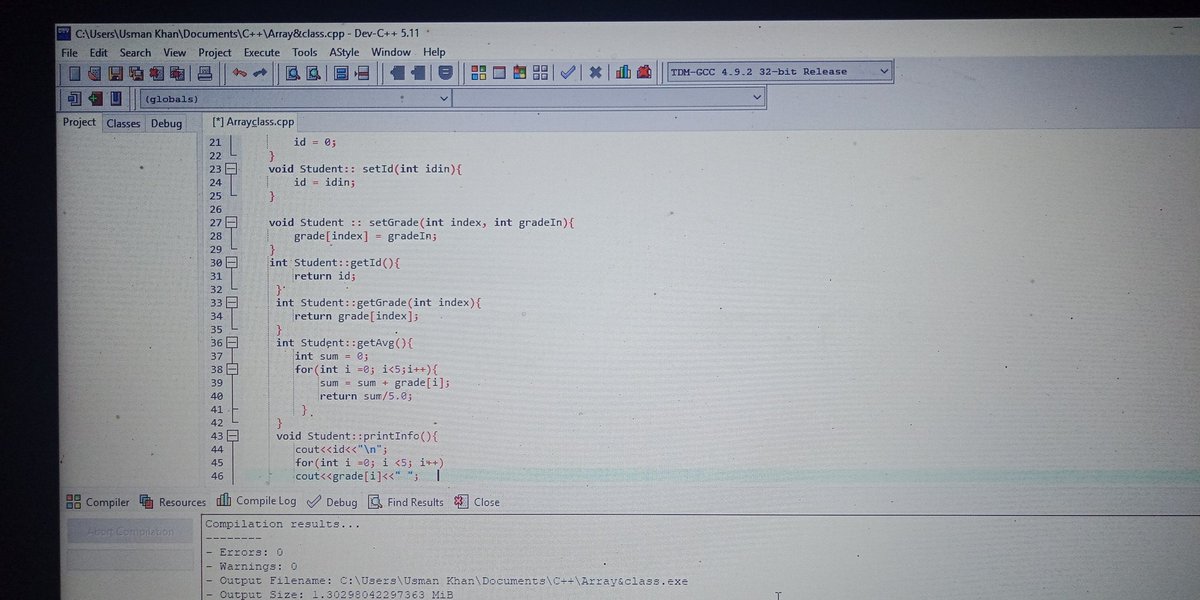Open the File menu
Screen dimensions: 1200x600
(69, 53)
